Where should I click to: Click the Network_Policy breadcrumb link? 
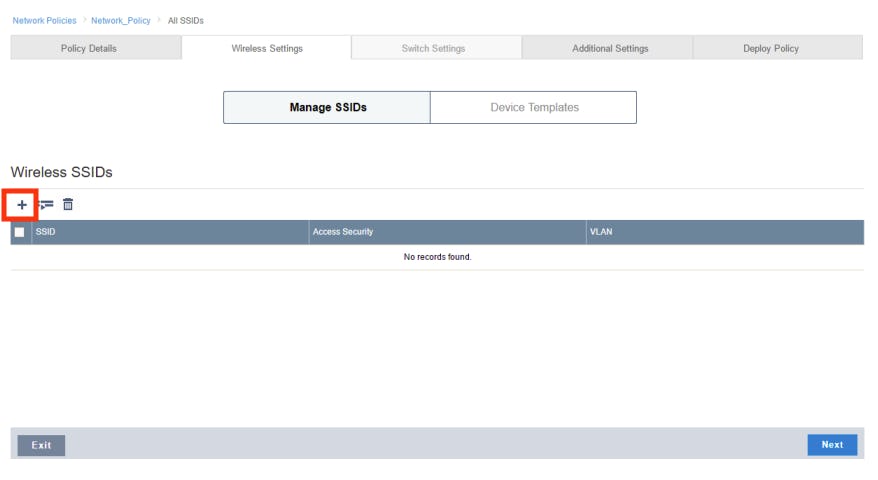pos(120,21)
